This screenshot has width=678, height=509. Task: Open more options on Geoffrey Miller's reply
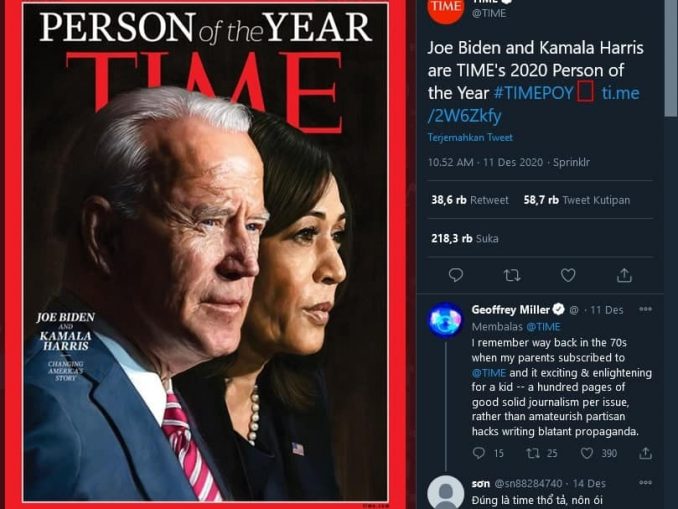click(645, 309)
